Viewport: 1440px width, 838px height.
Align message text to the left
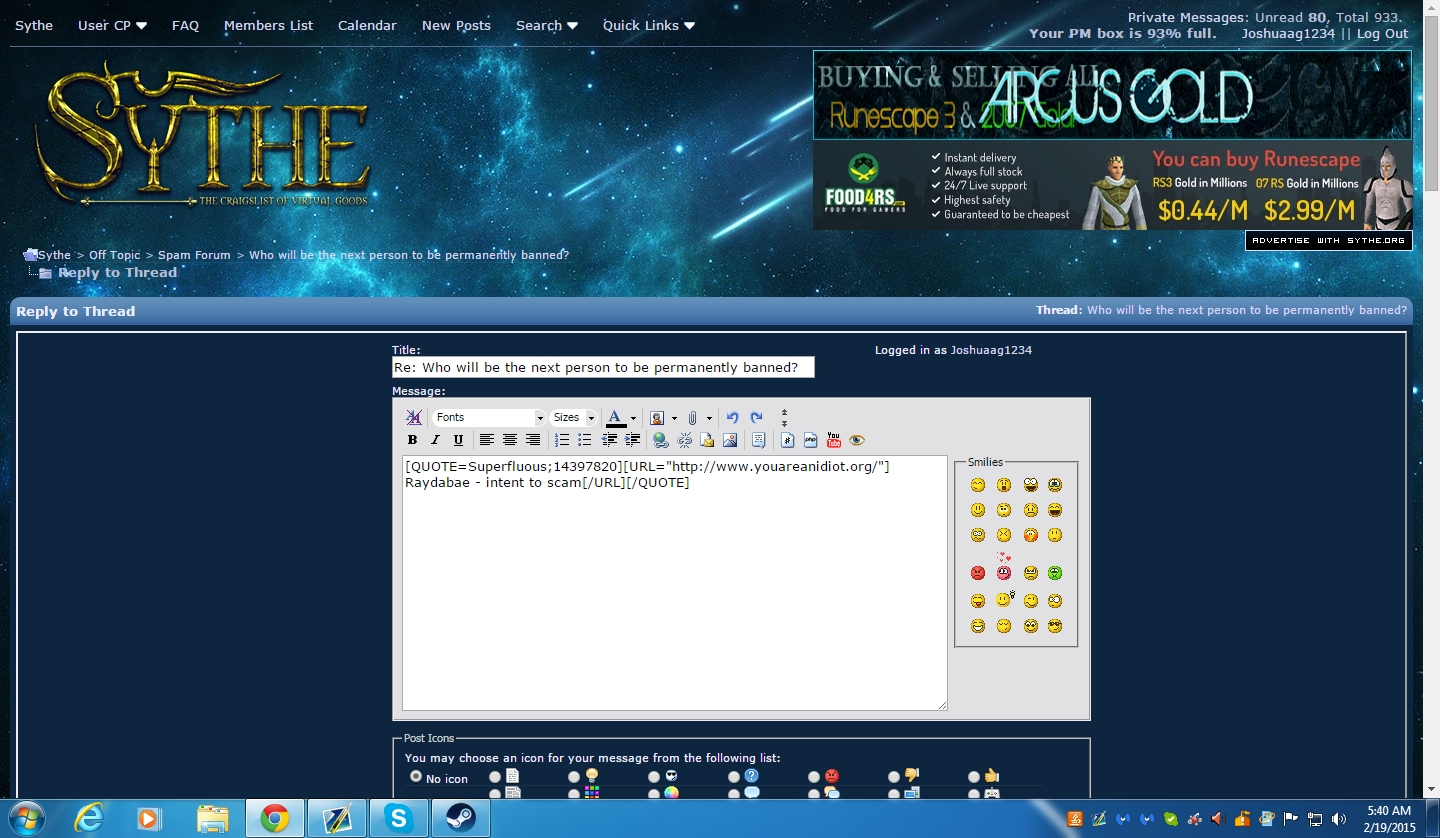(486, 440)
